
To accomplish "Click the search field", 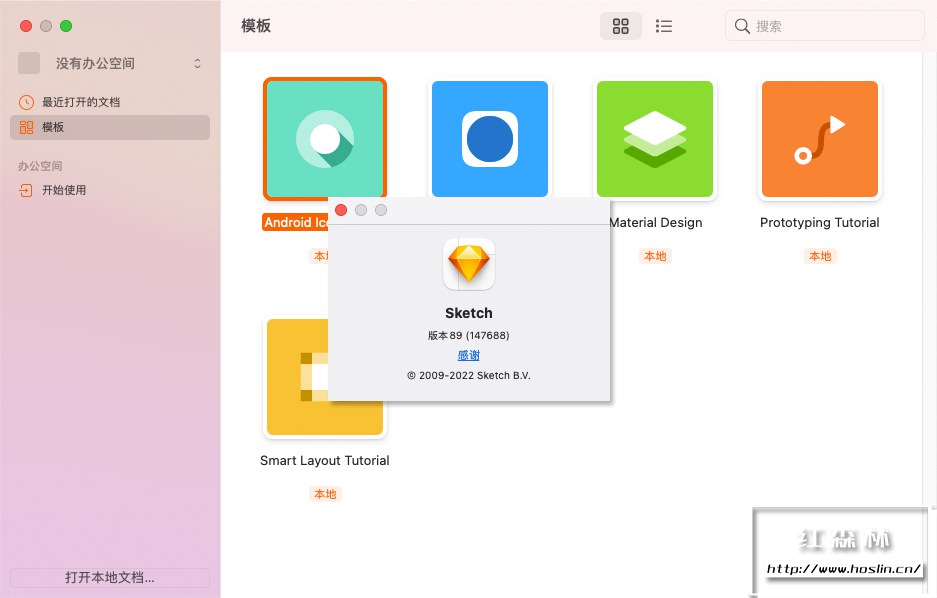I will point(825,26).
